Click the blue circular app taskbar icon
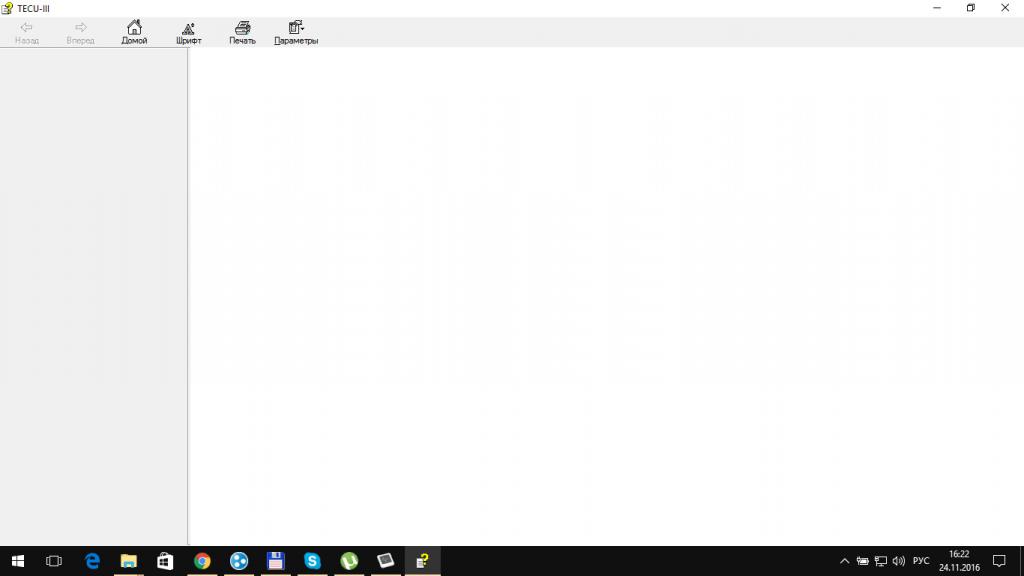The width and height of the screenshot is (1024, 576). click(x=239, y=561)
